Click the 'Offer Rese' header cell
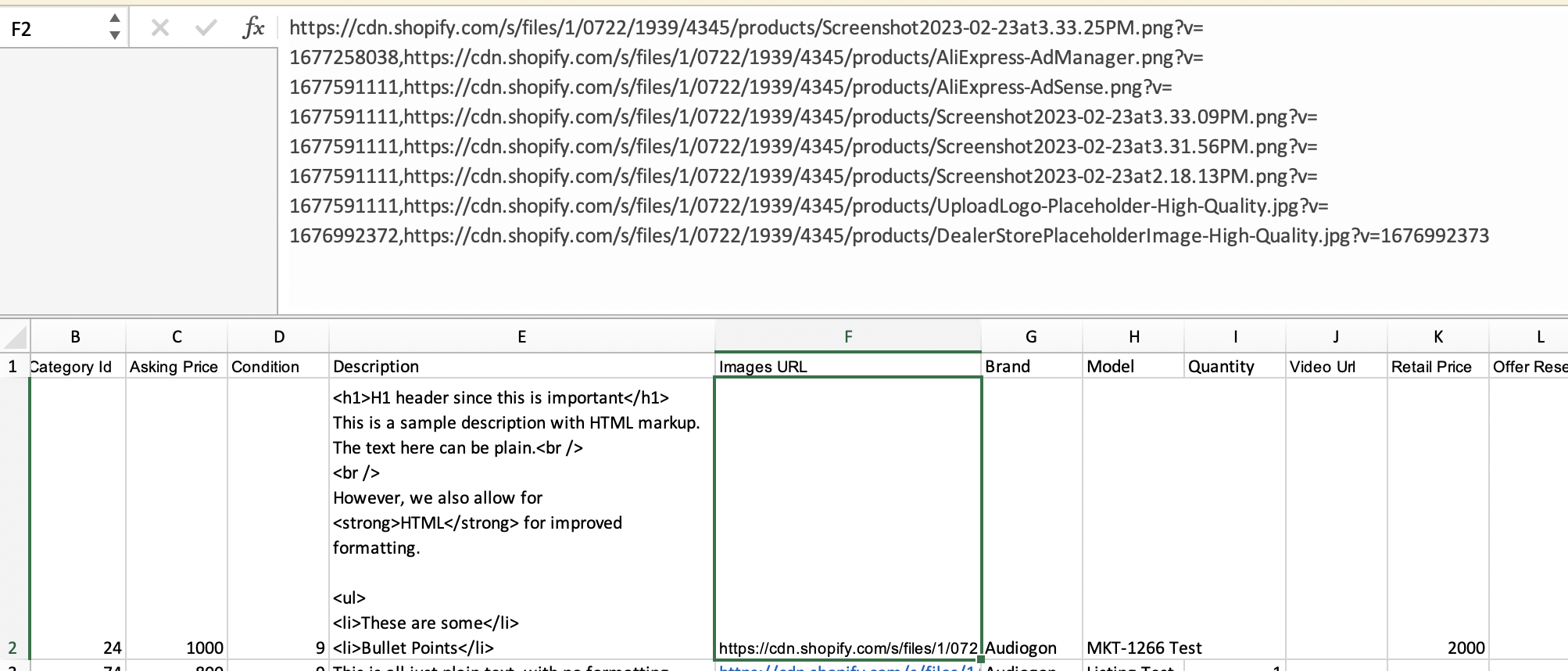 click(x=1529, y=366)
